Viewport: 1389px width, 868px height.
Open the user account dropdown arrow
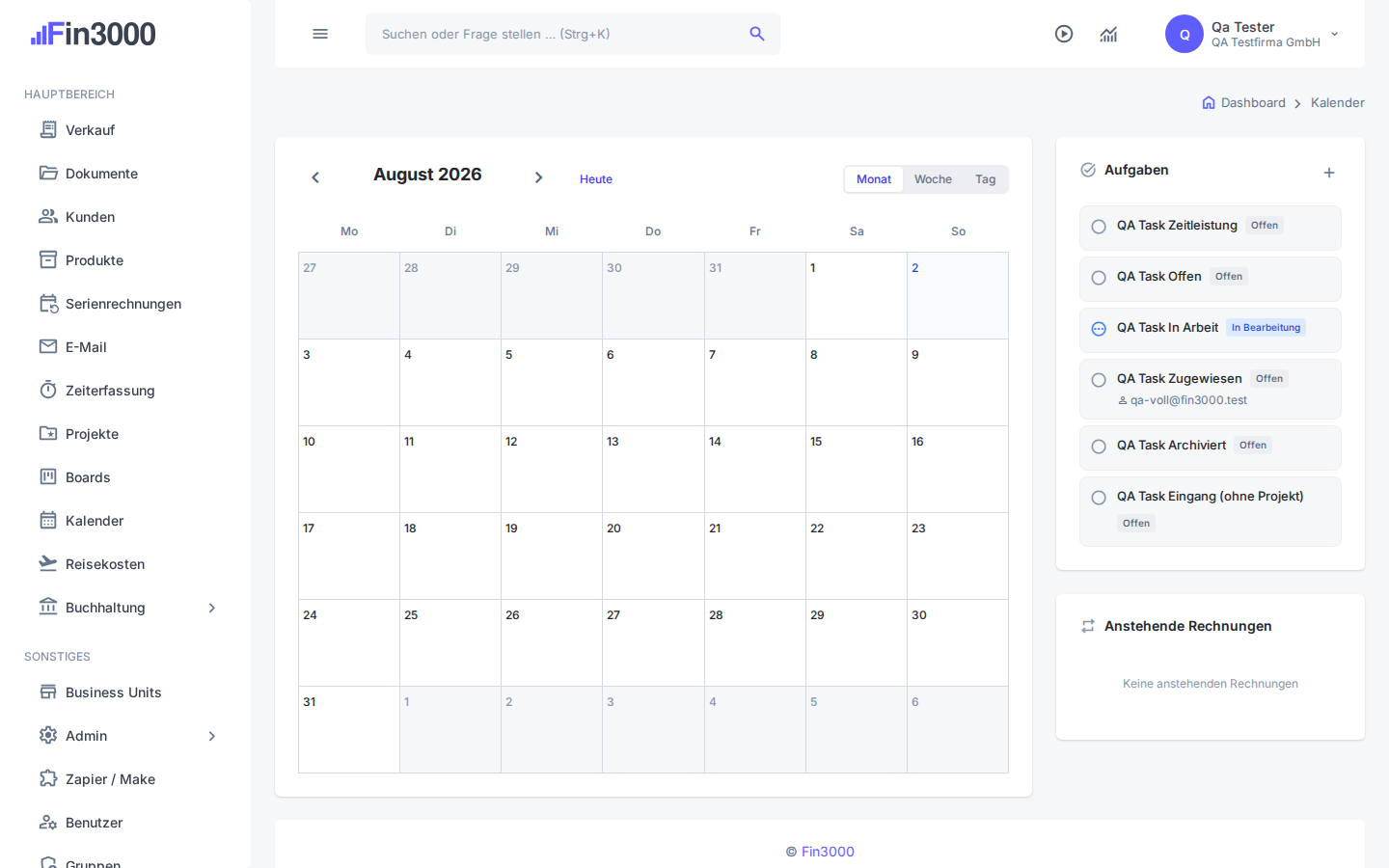(1335, 34)
